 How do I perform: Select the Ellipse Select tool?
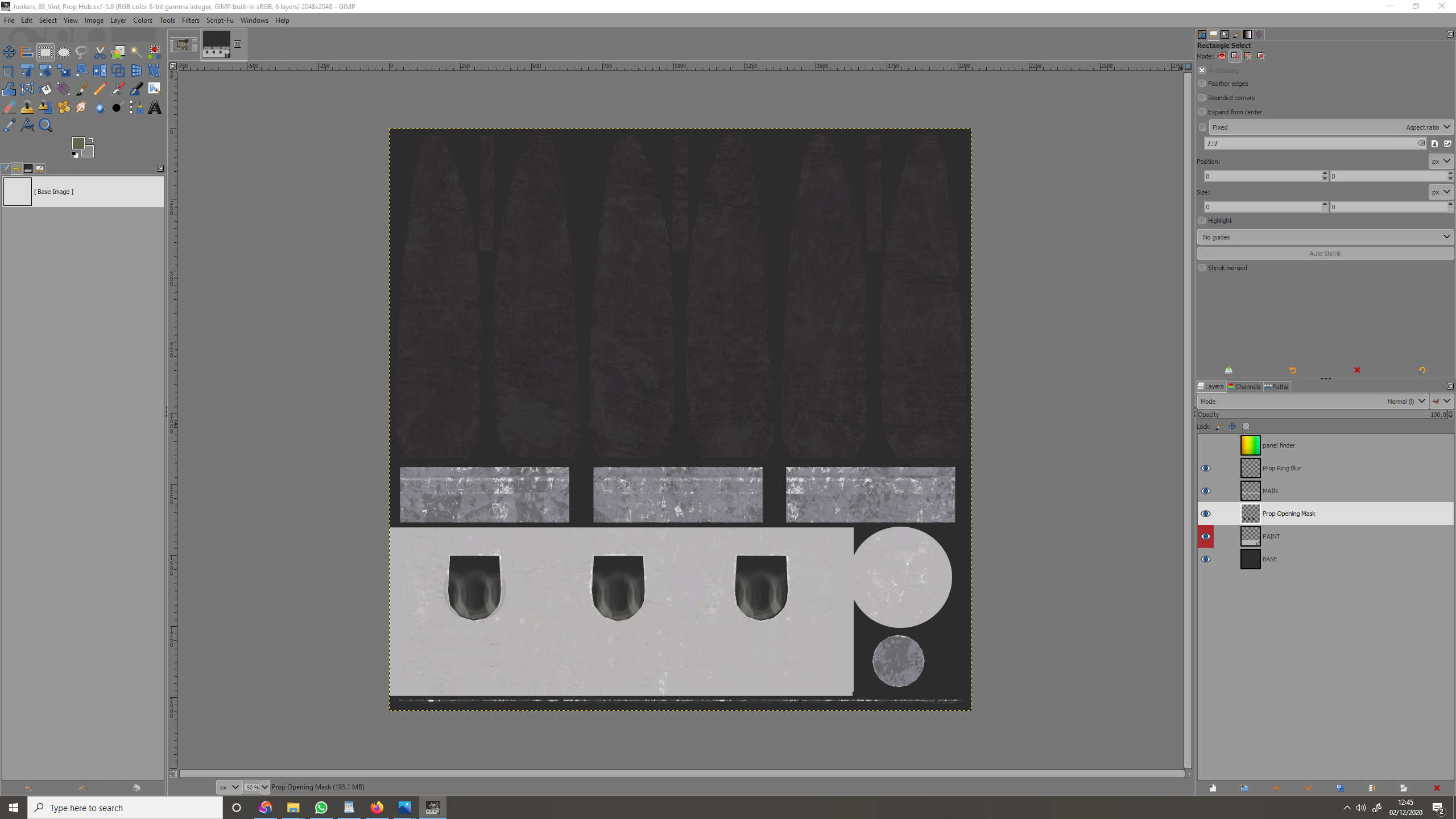(64, 52)
